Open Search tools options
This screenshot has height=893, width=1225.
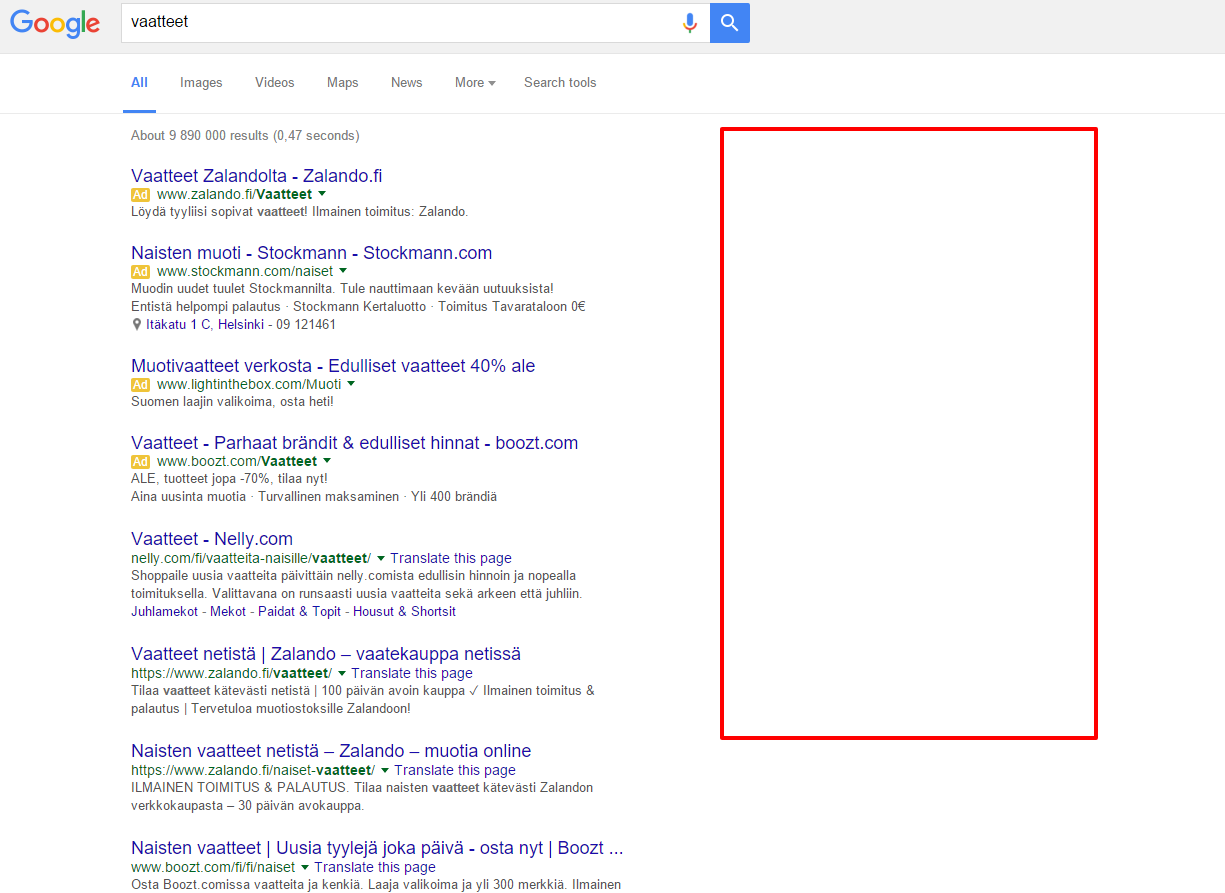(559, 83)
